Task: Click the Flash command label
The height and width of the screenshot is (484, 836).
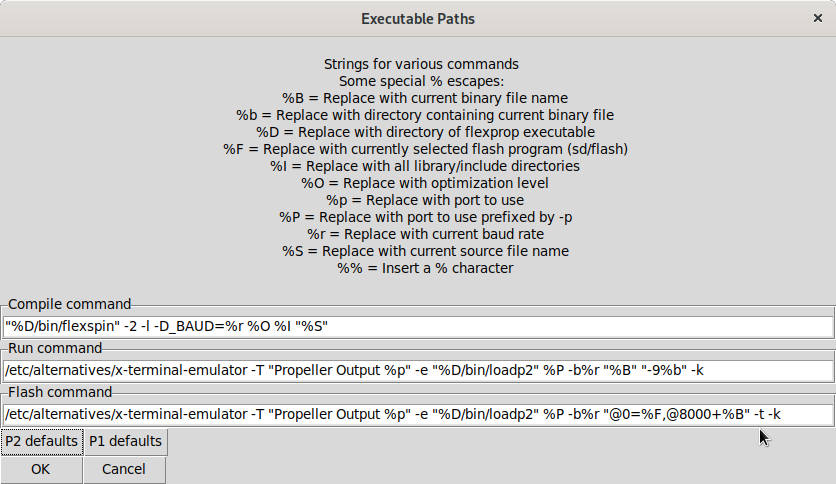Action: coord(59,392)
